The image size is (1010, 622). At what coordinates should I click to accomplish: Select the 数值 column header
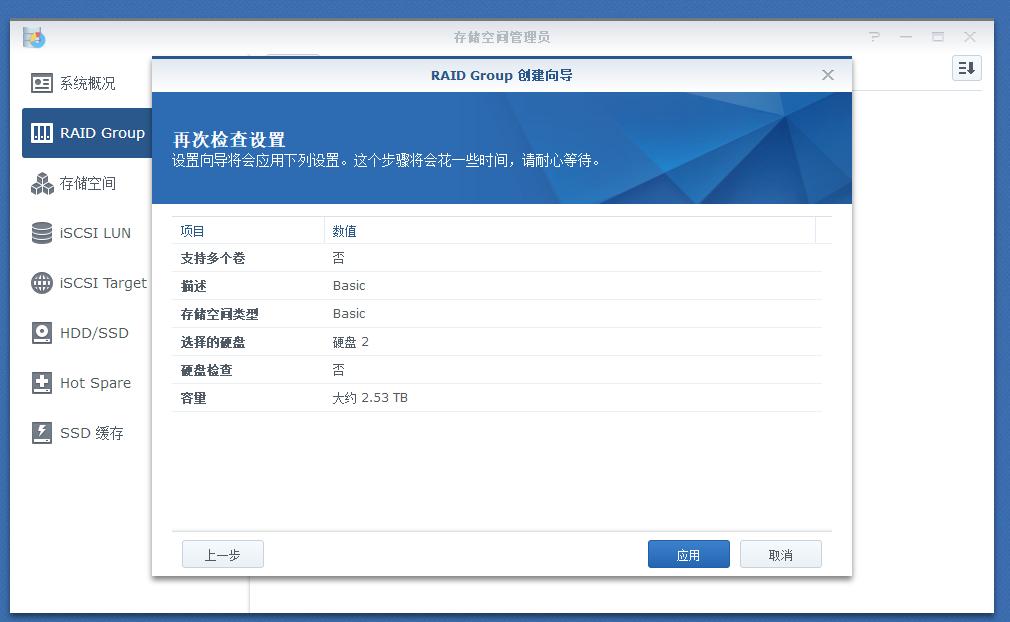(344, 231)
